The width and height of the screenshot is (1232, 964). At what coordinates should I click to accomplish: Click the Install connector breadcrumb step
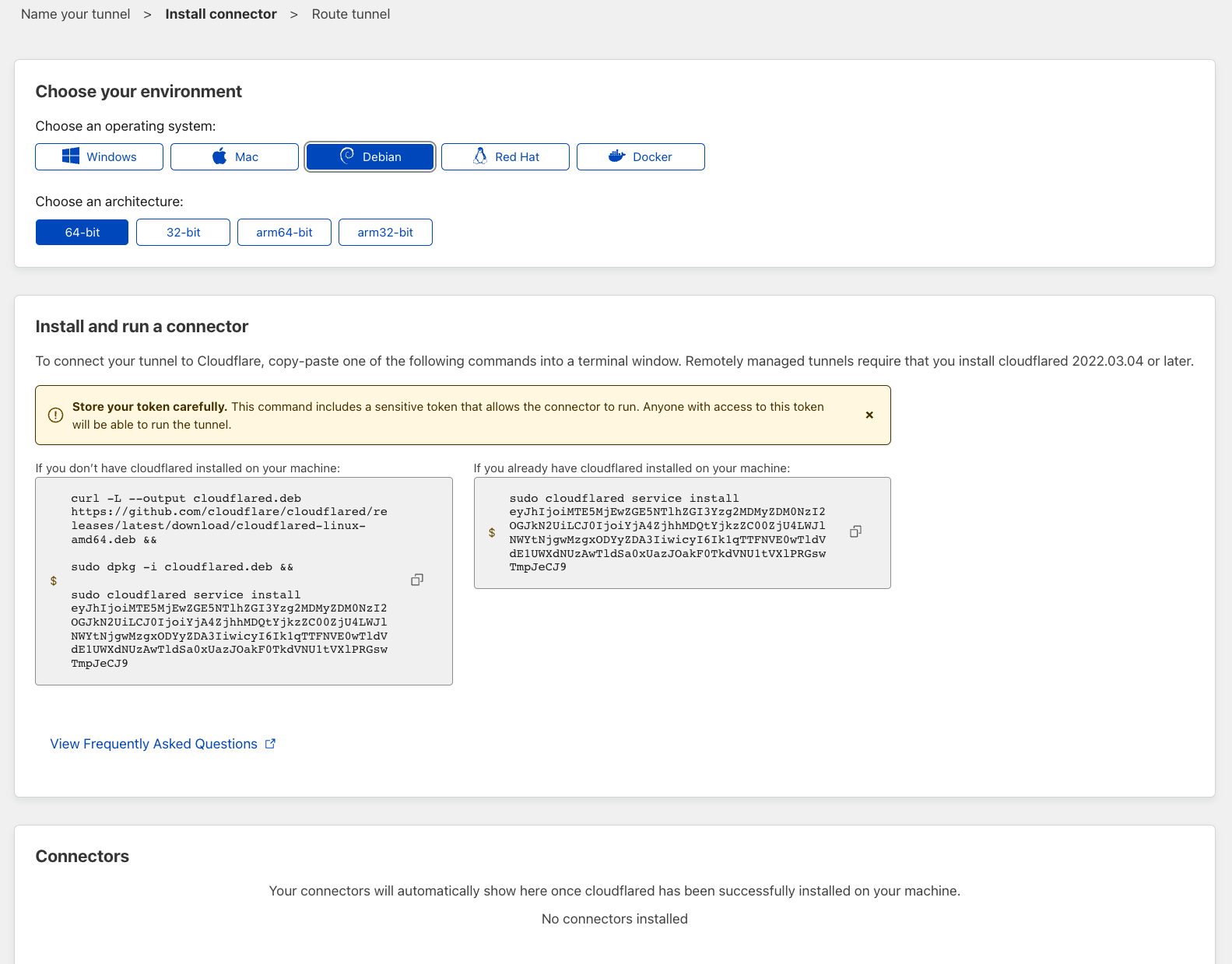[x=221, y=14]
